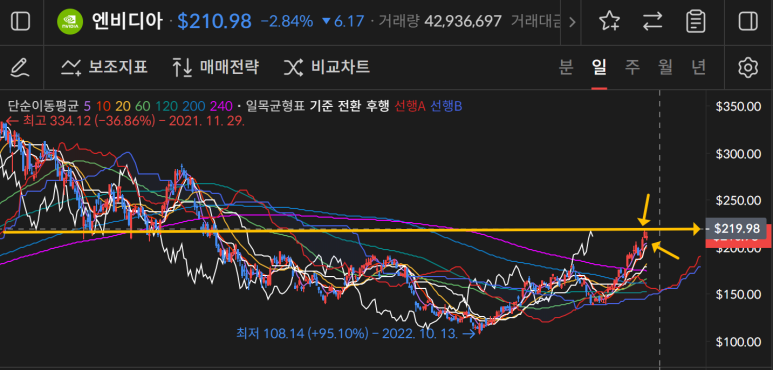Click the $150.00 price axis label

pyautogui.click(x=739, y=295)
